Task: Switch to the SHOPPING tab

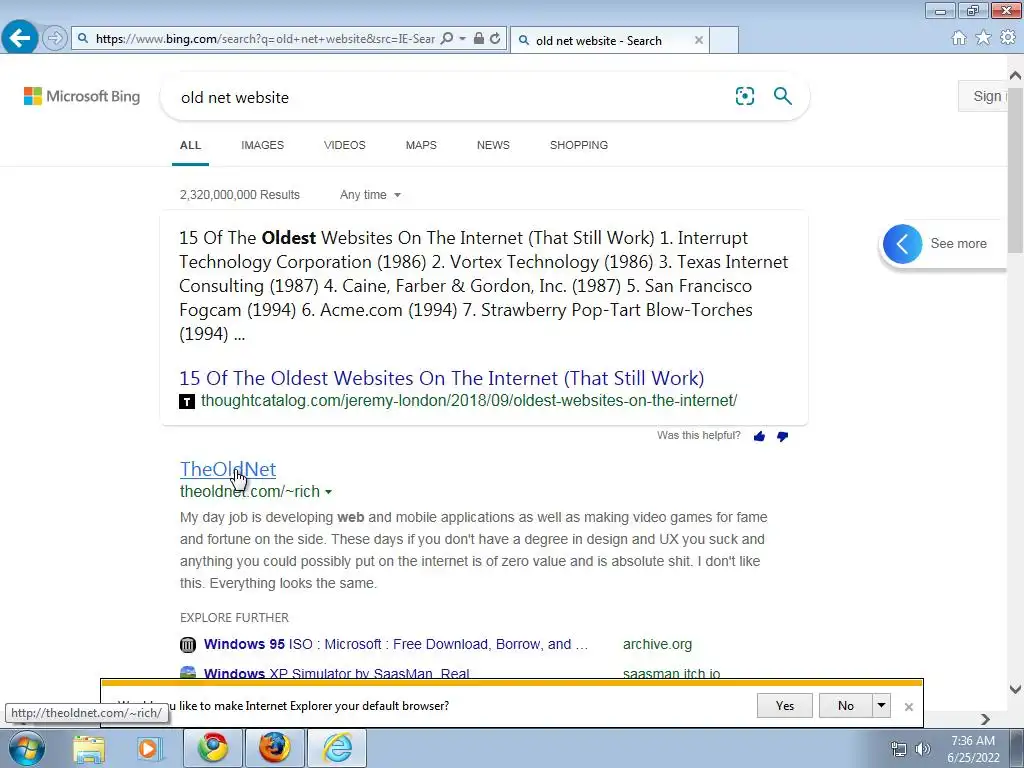Action: 579,145
